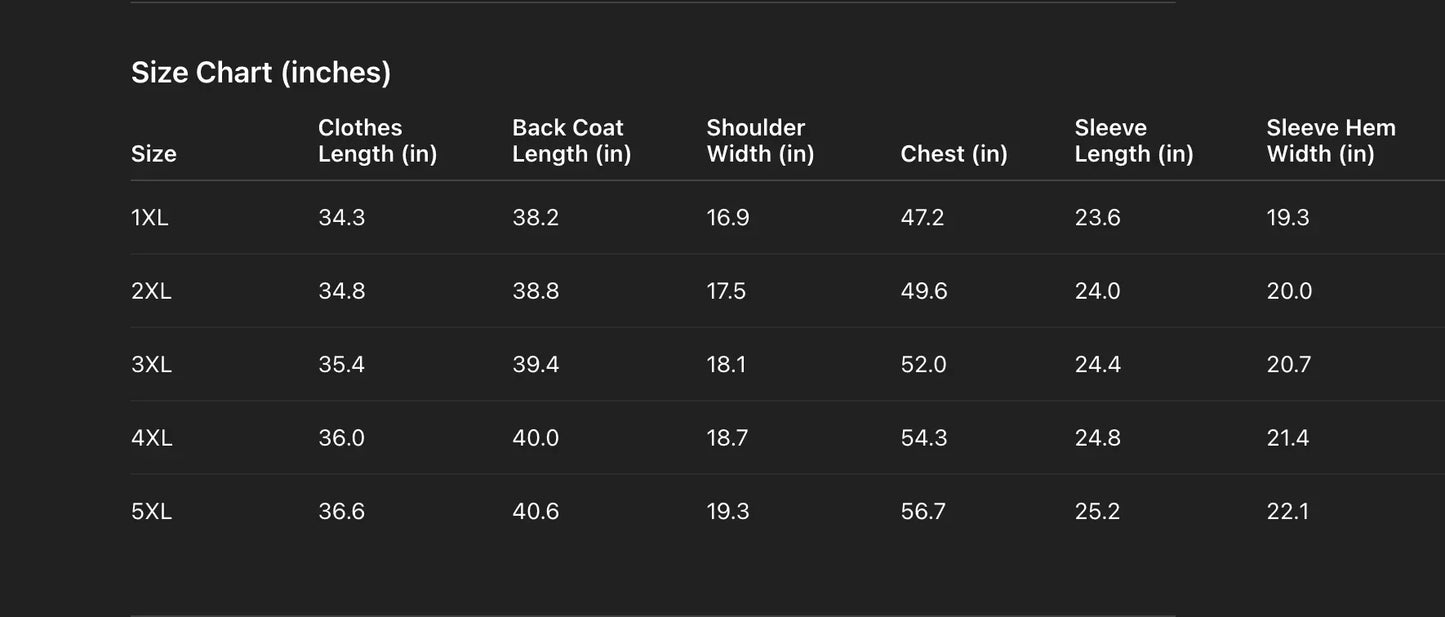Click the "Sleeve Length (in)" column header
Viewport: 1445px width, 617px height.
pyautogui.click(x=1134, y=141)
